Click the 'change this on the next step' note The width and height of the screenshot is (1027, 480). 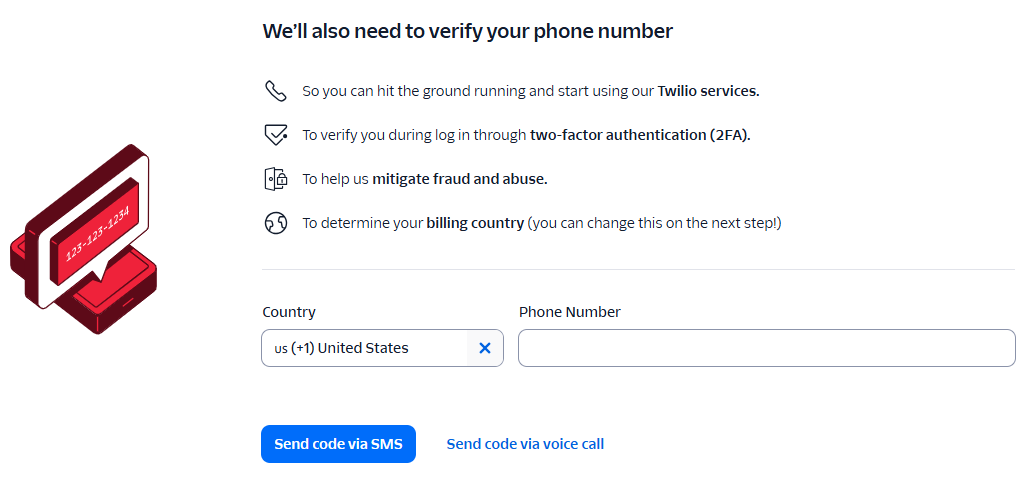click(655, 223)
